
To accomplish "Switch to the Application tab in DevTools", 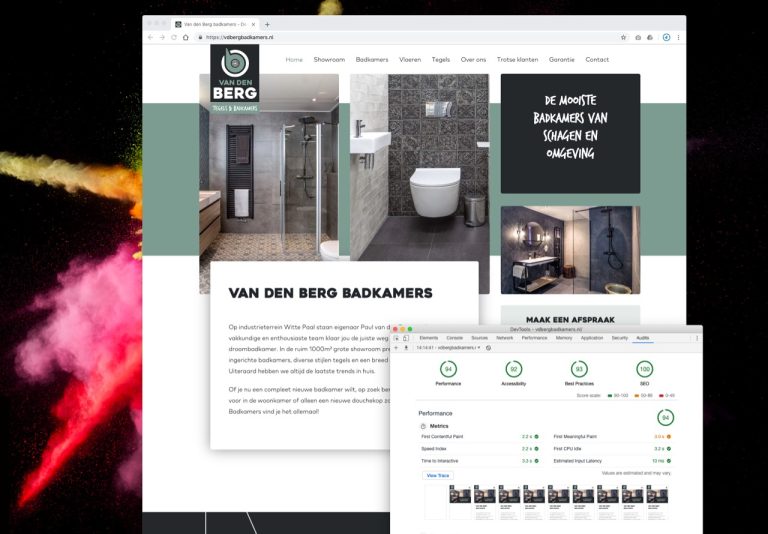I will pyautogui.click(x=592, y=338).
